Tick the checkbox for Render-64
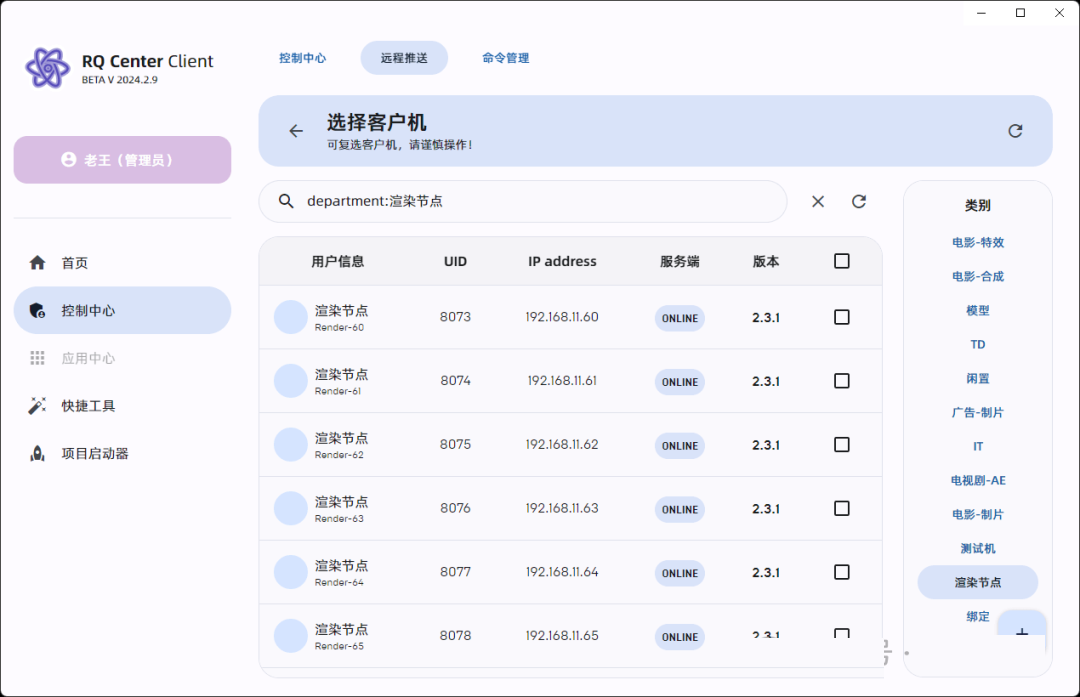Image resolution: width=1080 pixels, height=697 pixels. 842,572
